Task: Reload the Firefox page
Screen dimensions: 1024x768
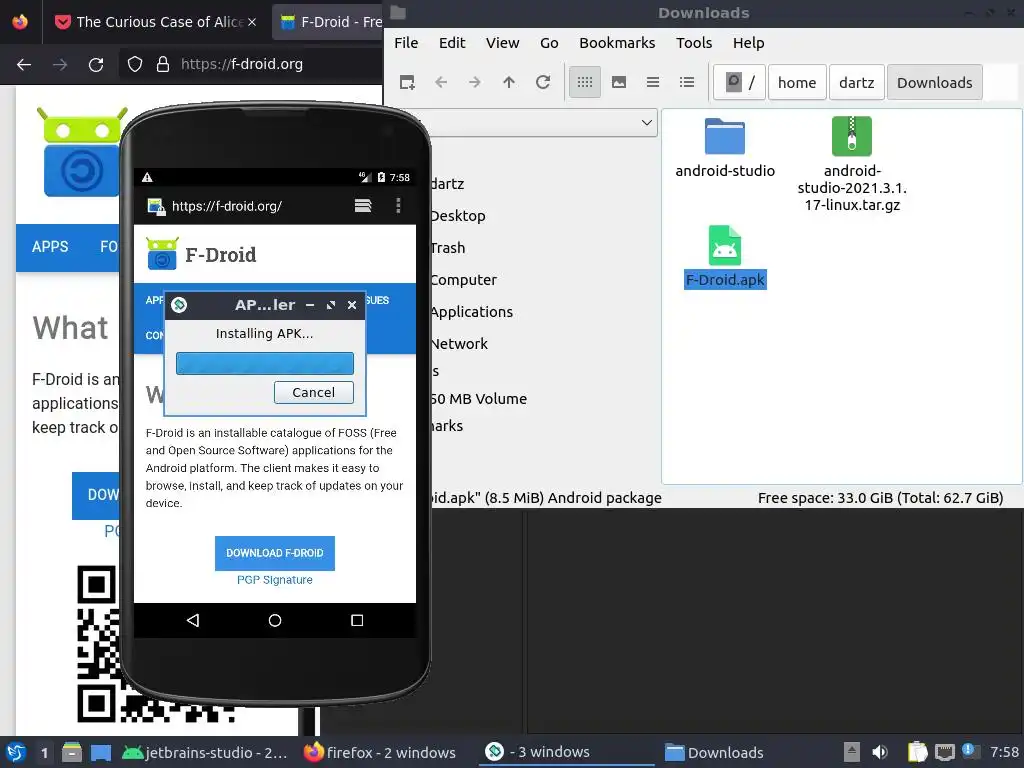Action: 96,64
